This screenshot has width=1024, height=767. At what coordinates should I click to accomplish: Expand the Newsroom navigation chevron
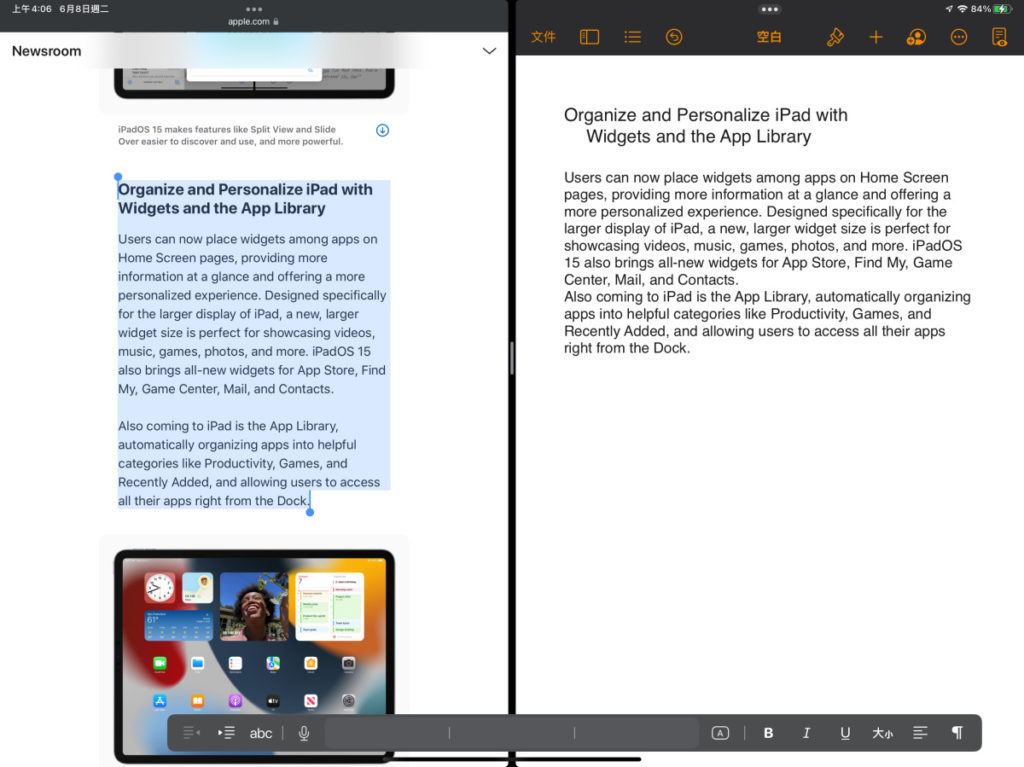(x=489, y=51)
